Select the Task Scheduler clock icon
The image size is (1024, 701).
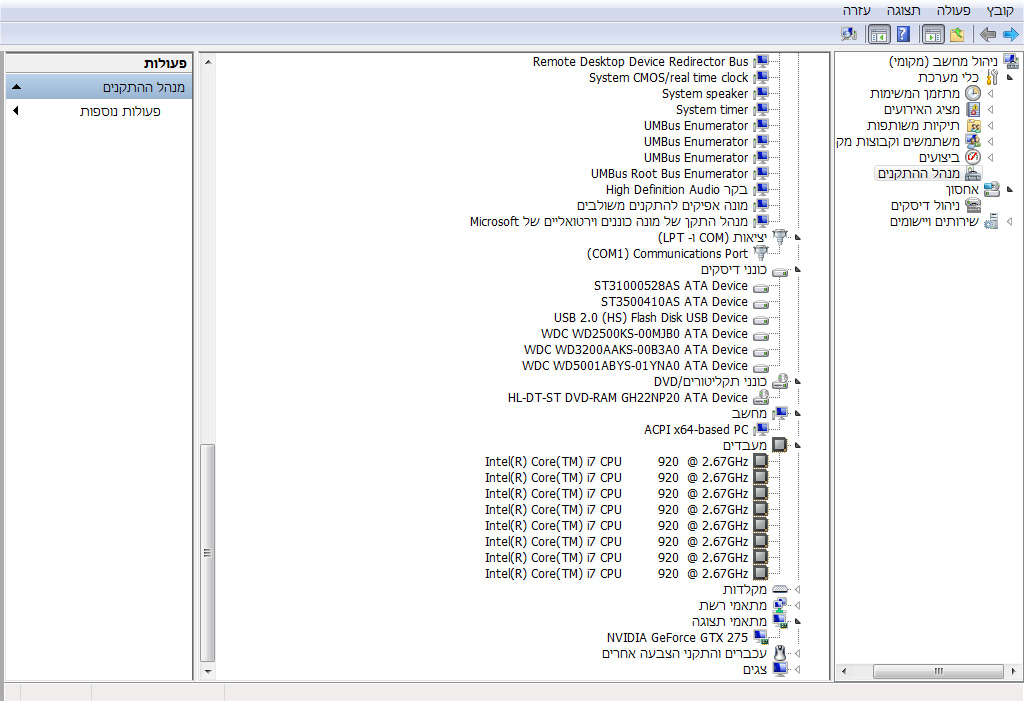[972, 93]
